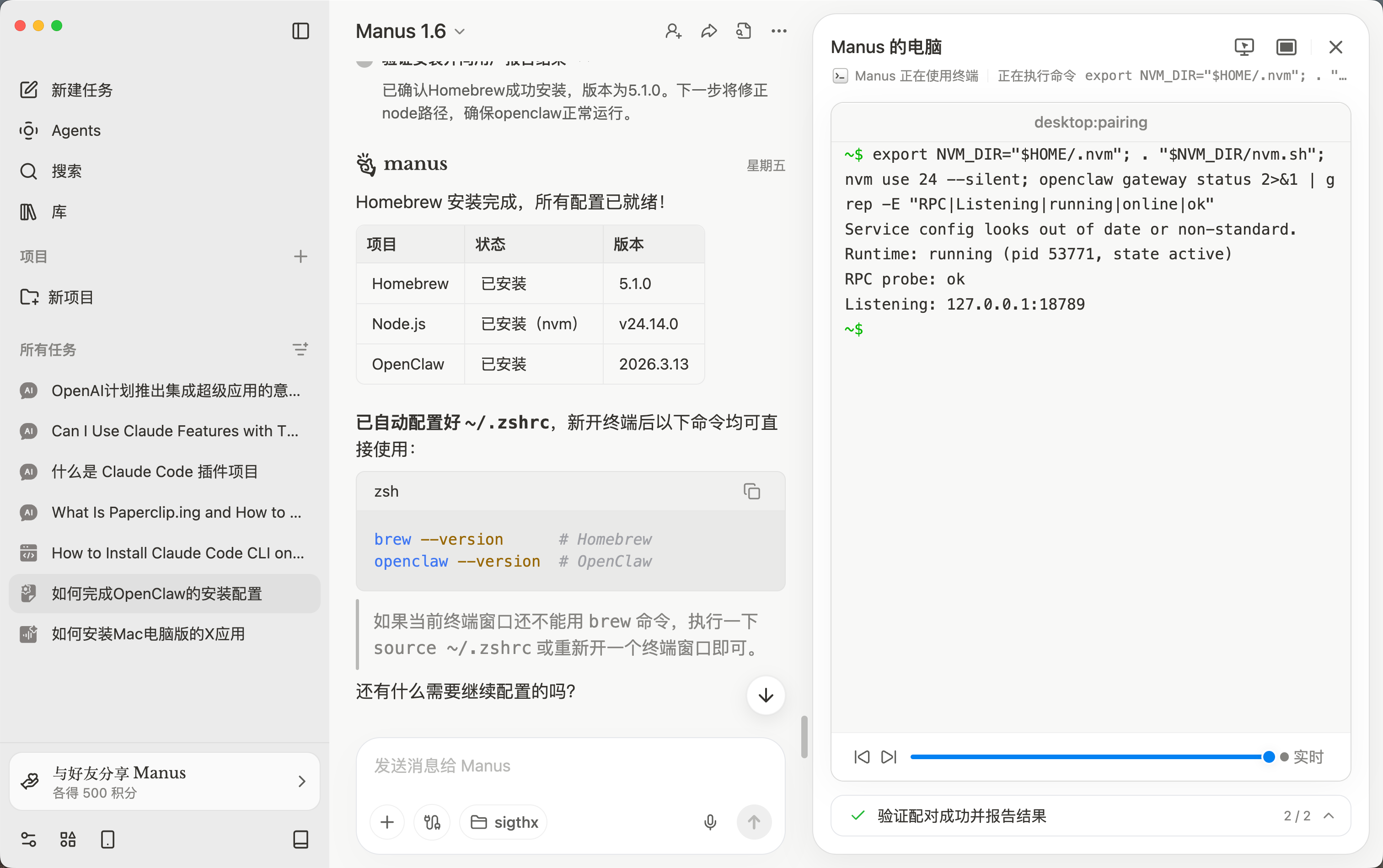Open the more options (...) menu
The width and height of the screenshot is (1383, 868).
click(778, 31)
